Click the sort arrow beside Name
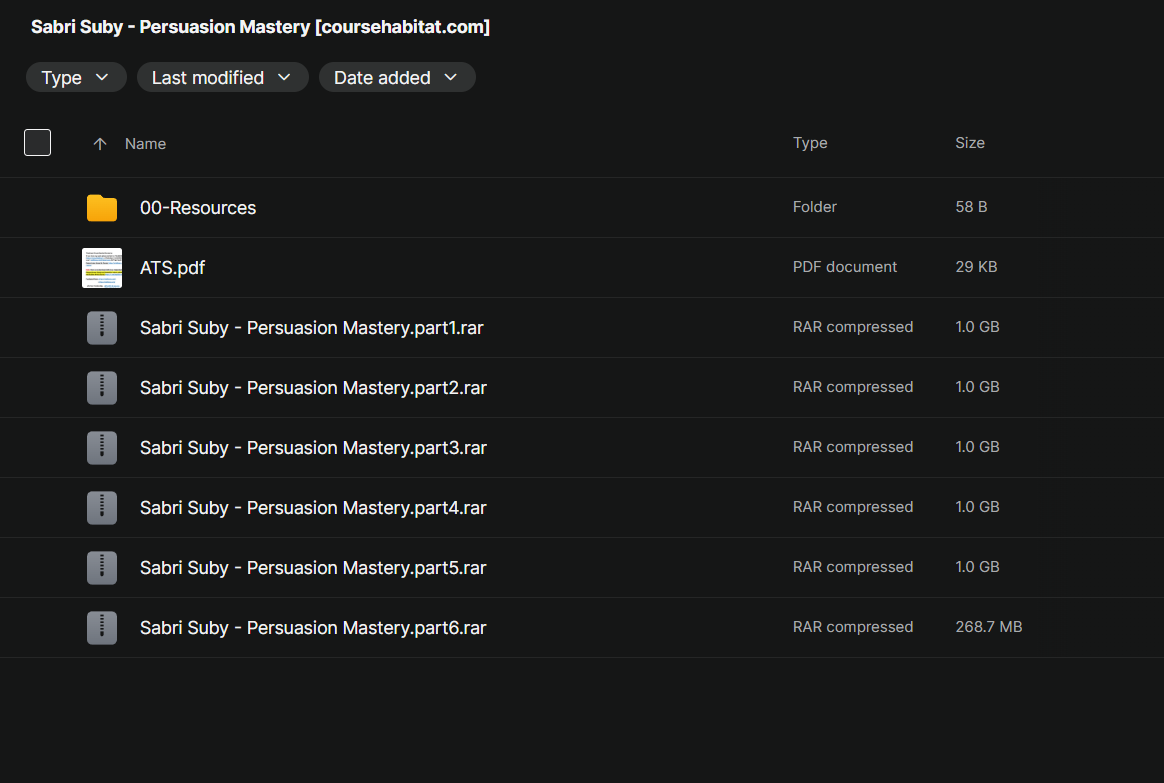The width and height of the screenshot is (1164, 783). (100, 144)
